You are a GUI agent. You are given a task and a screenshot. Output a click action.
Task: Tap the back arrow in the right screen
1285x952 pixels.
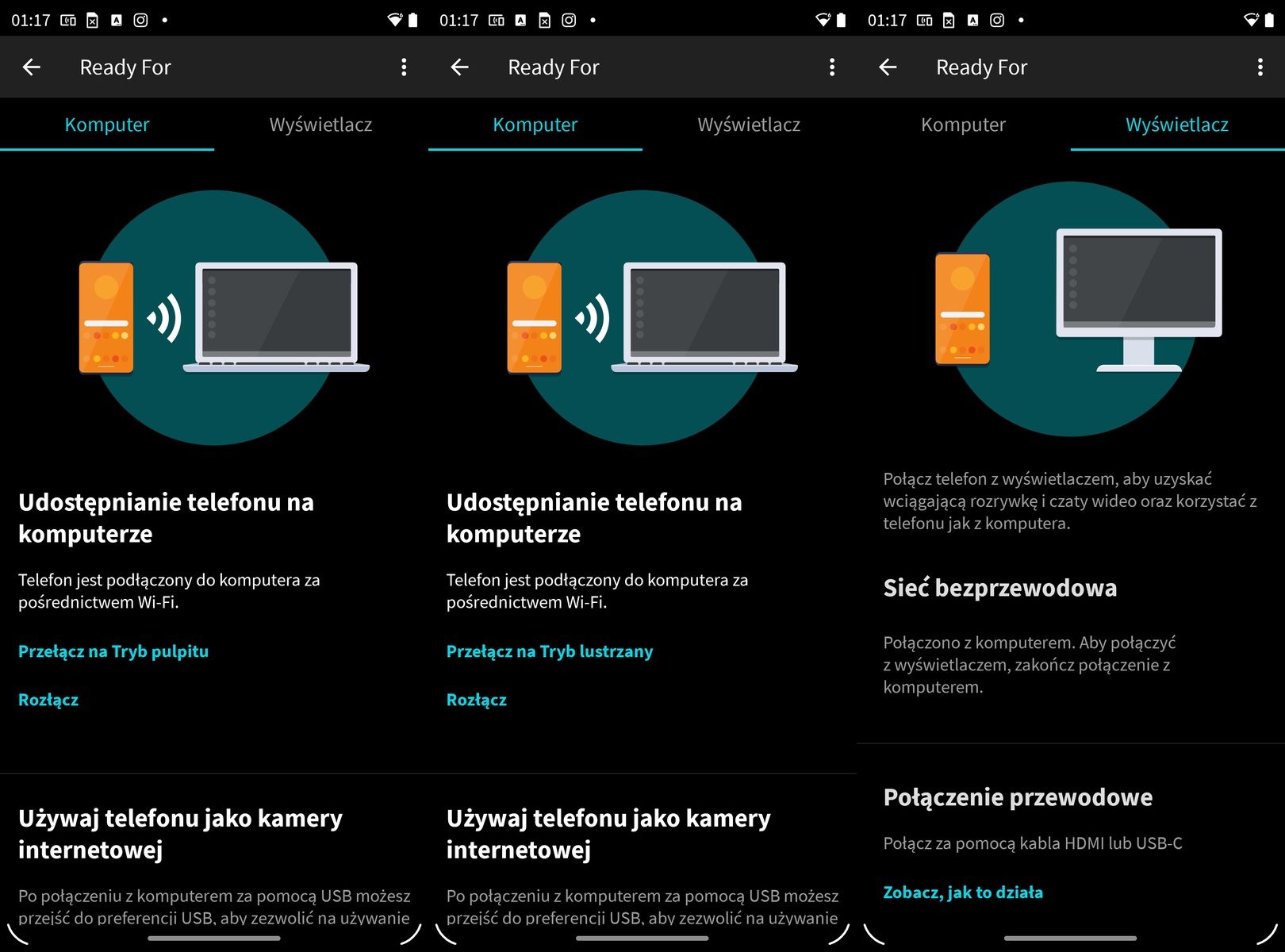pyautogui.click(x=888, y=67)
